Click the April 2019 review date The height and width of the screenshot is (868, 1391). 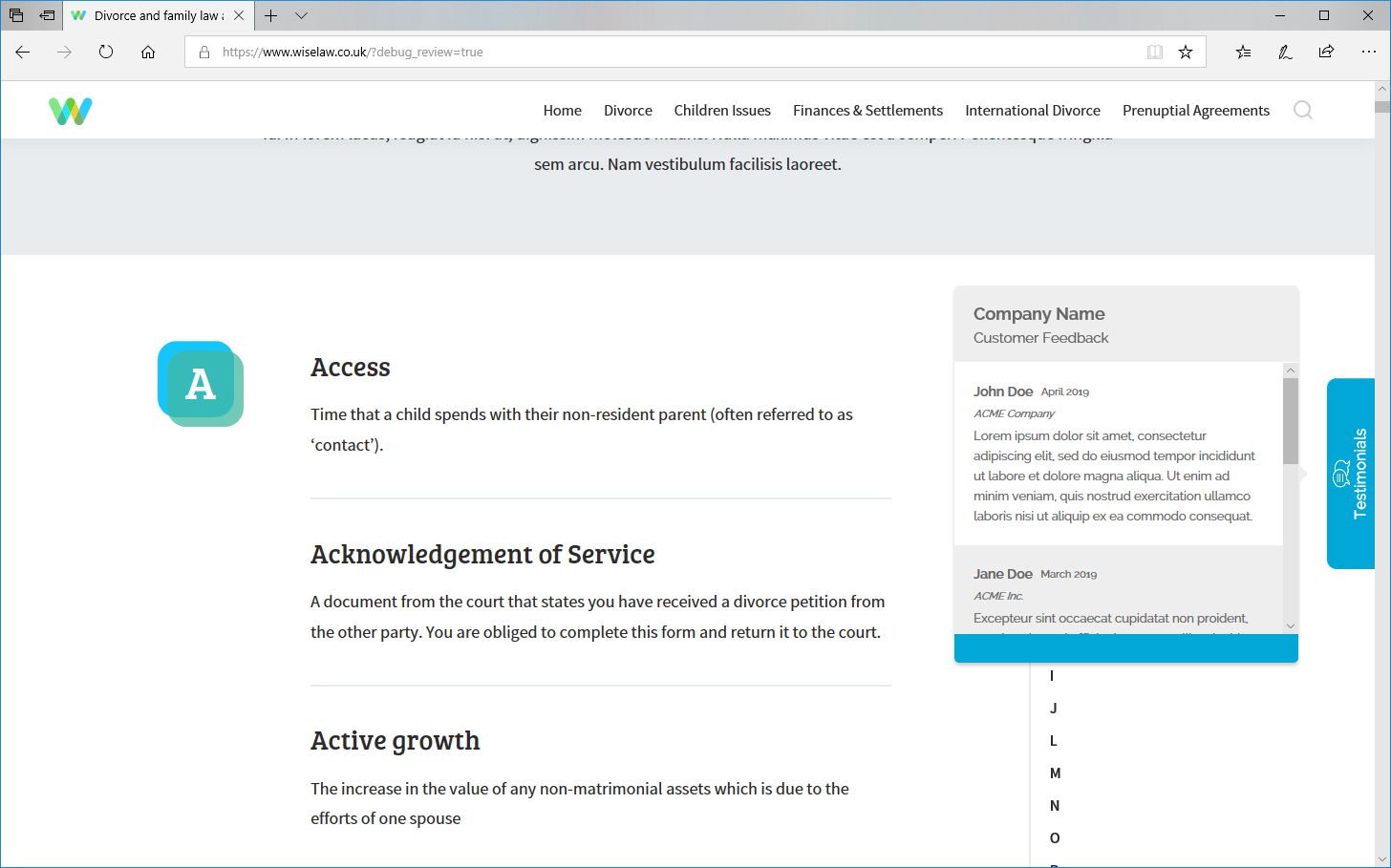(1065, 392)
